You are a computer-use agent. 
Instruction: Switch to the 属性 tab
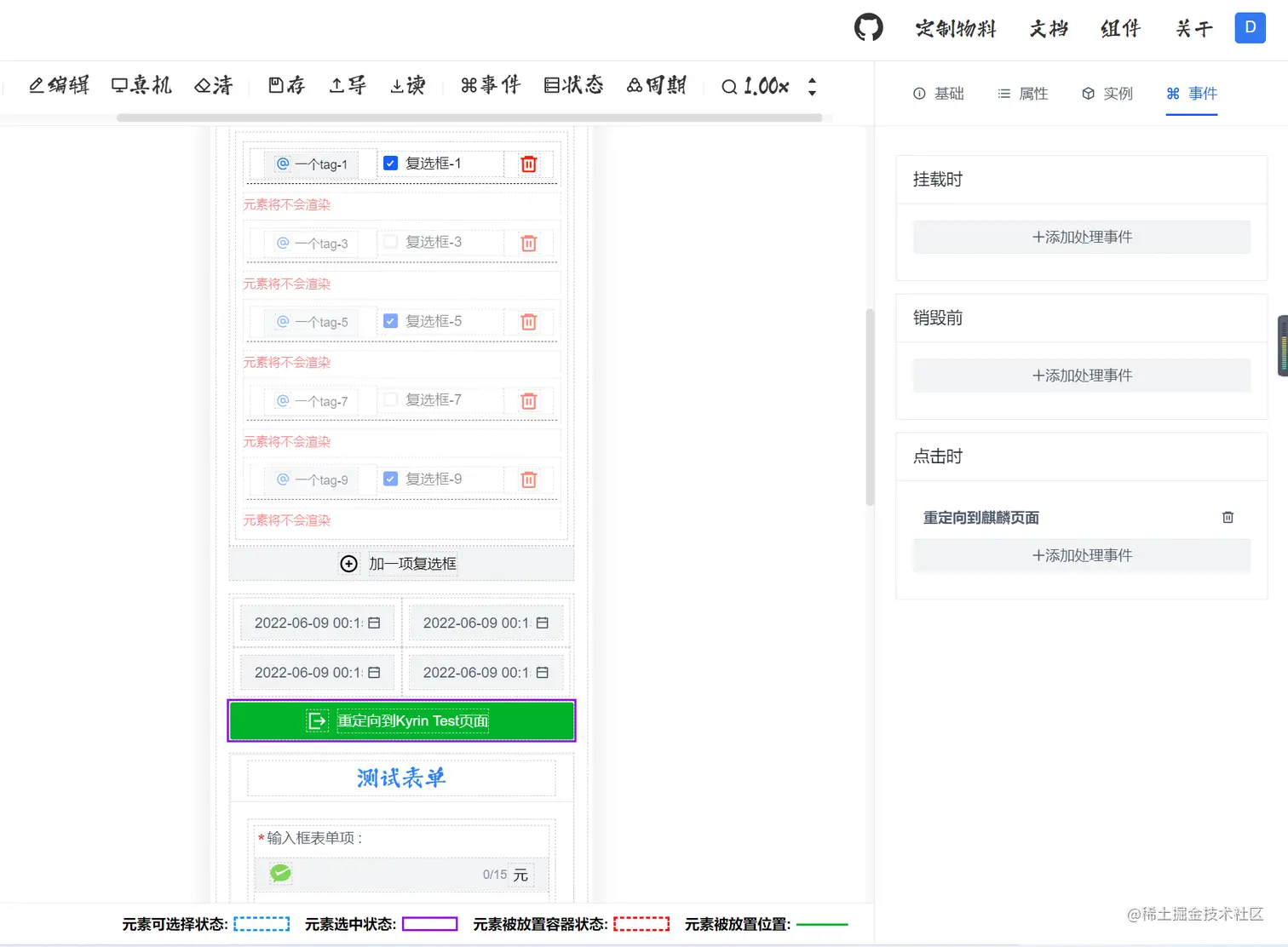point(1022,93)
